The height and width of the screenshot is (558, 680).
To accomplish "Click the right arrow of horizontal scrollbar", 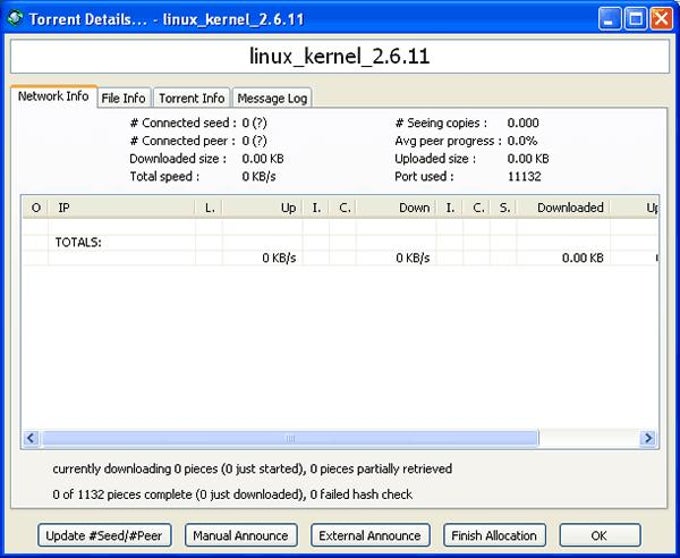I will (x=648, y=438).
